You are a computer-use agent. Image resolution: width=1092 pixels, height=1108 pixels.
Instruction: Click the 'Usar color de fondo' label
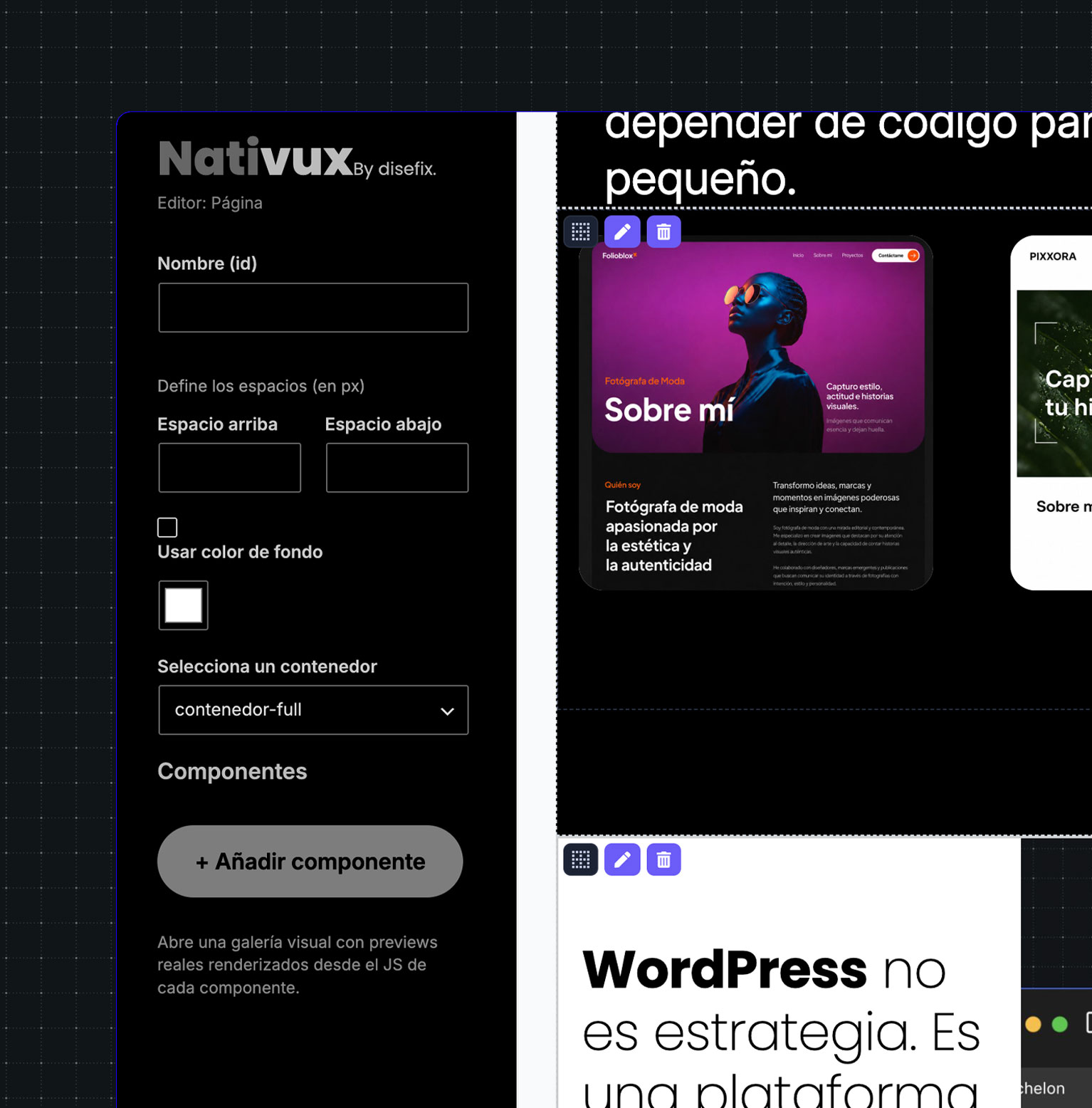pyautogui.click(x=240, y=552)
